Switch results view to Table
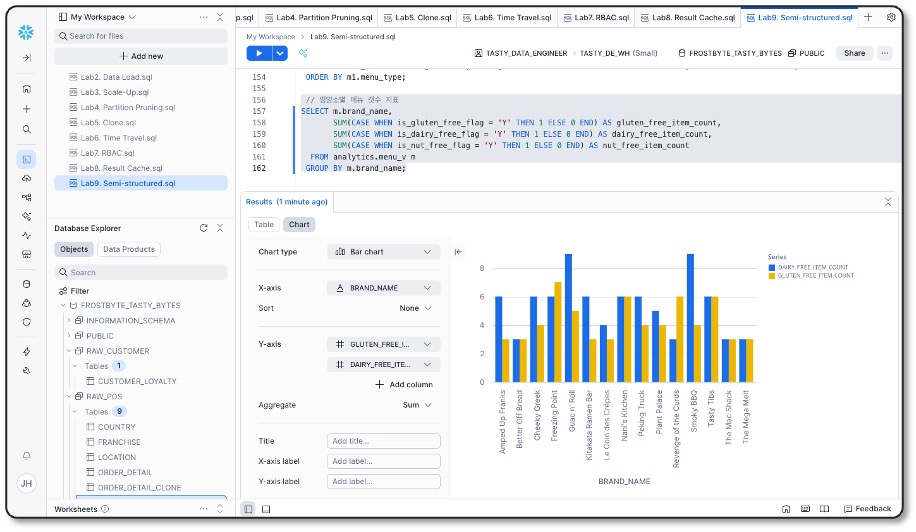 coord(264,224)
